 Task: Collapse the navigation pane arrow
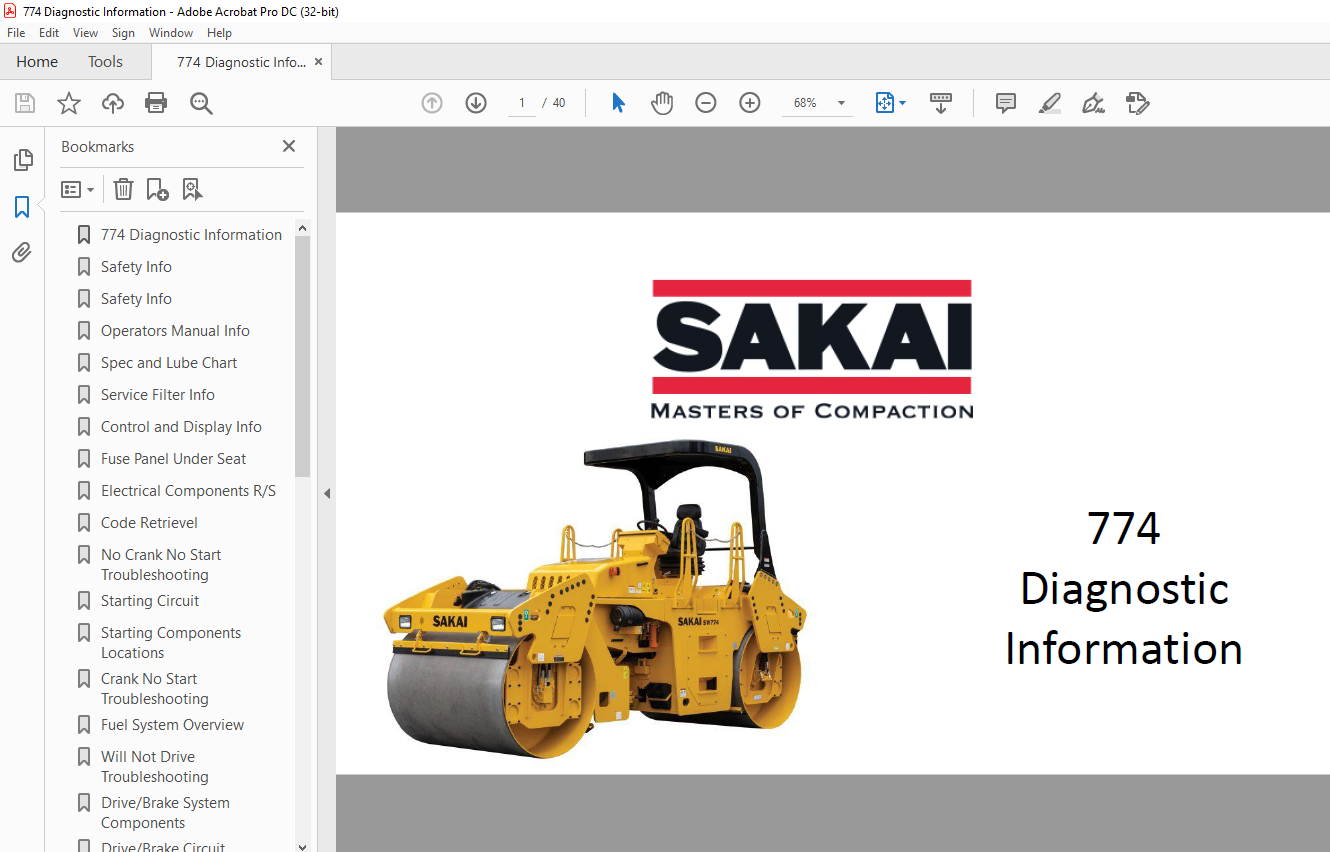point(326,493)
